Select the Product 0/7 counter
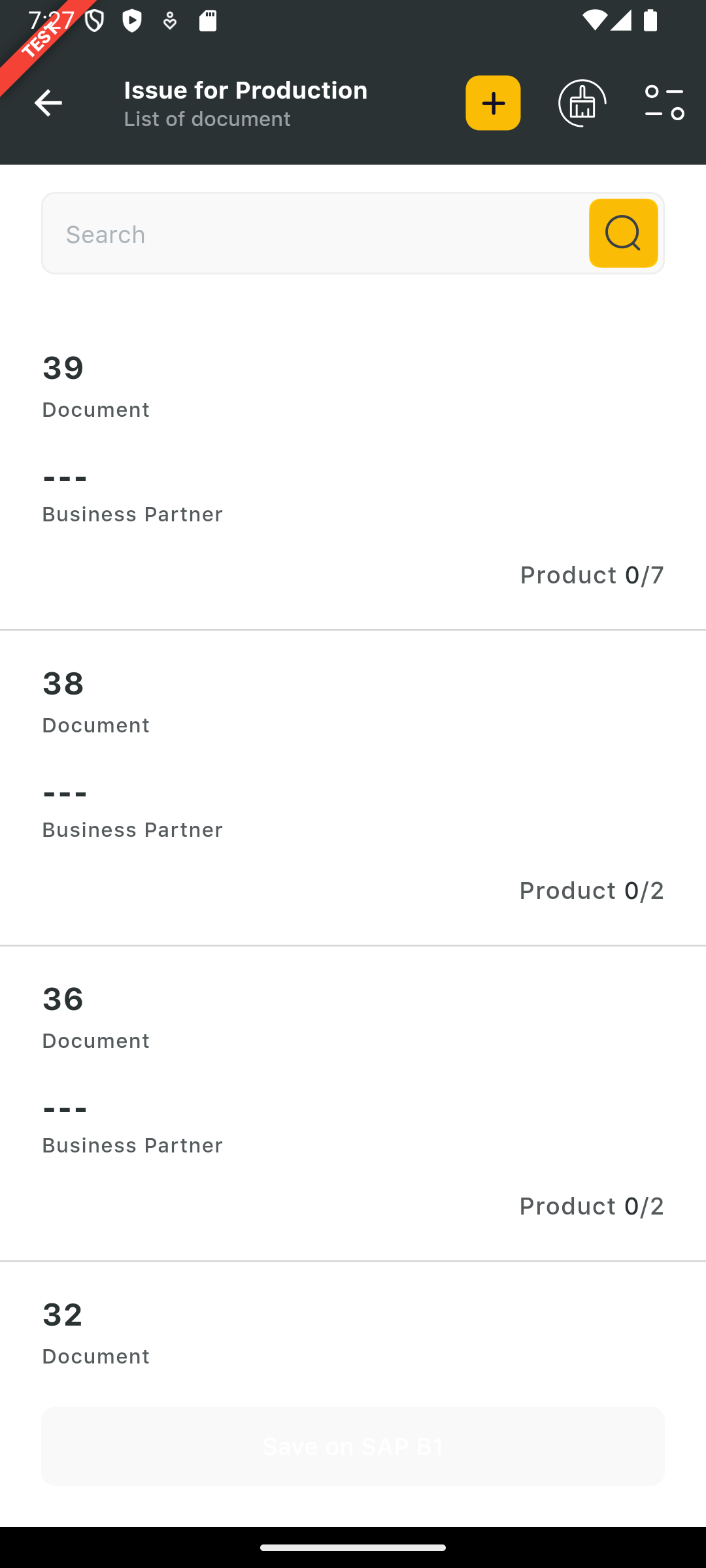This screenshot has height=1568, width=706. tap(592, 575)
